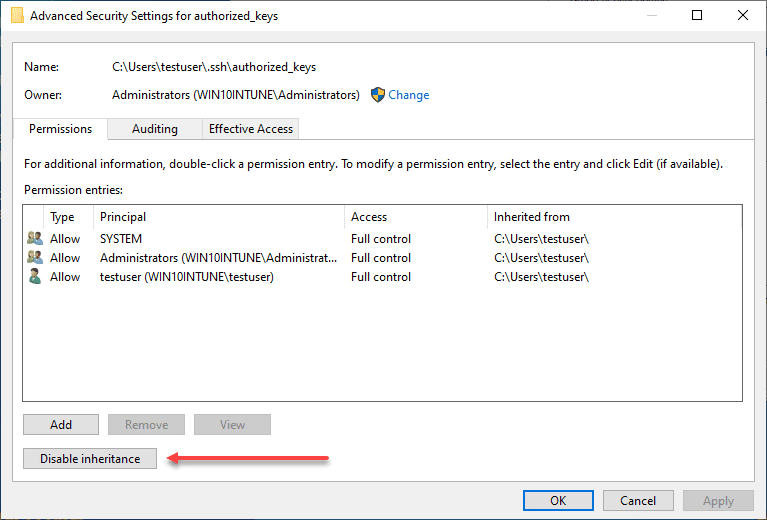This screenshot has height=520, width=767.
Task: Maximize the Advanced Security Settings window
Action: [697, 15]
